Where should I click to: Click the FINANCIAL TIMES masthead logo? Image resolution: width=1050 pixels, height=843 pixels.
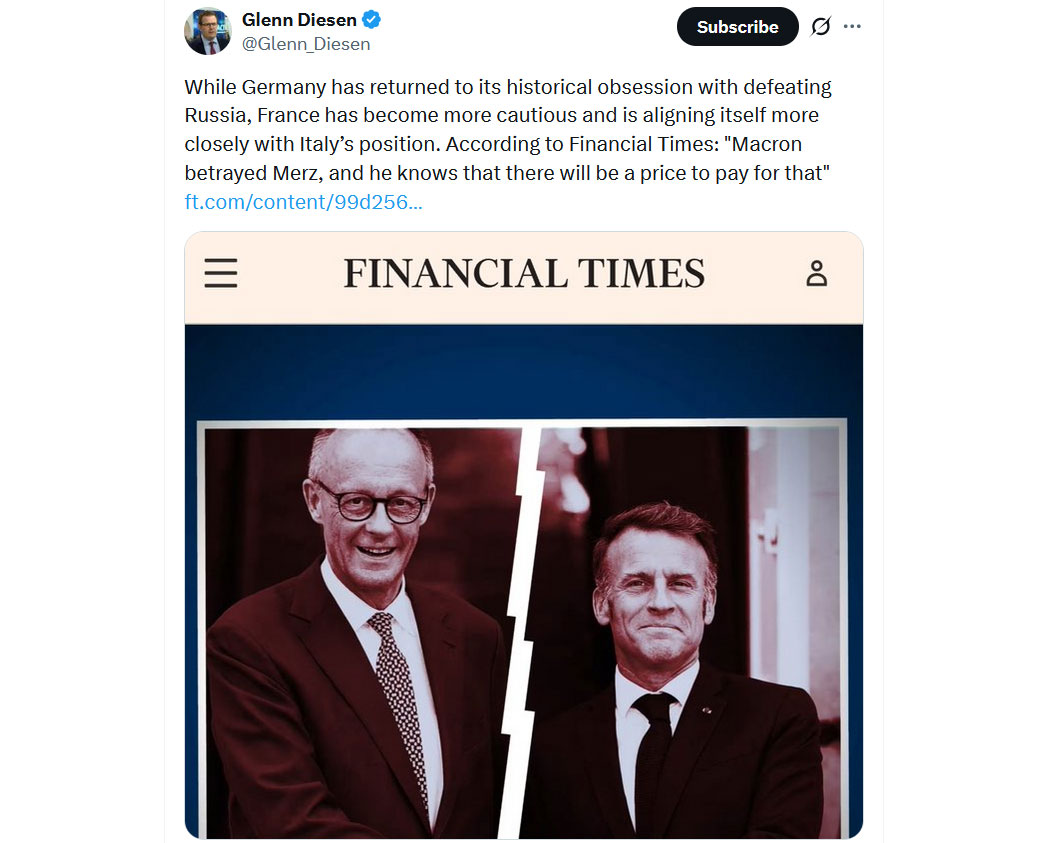(x=524, y=273)
